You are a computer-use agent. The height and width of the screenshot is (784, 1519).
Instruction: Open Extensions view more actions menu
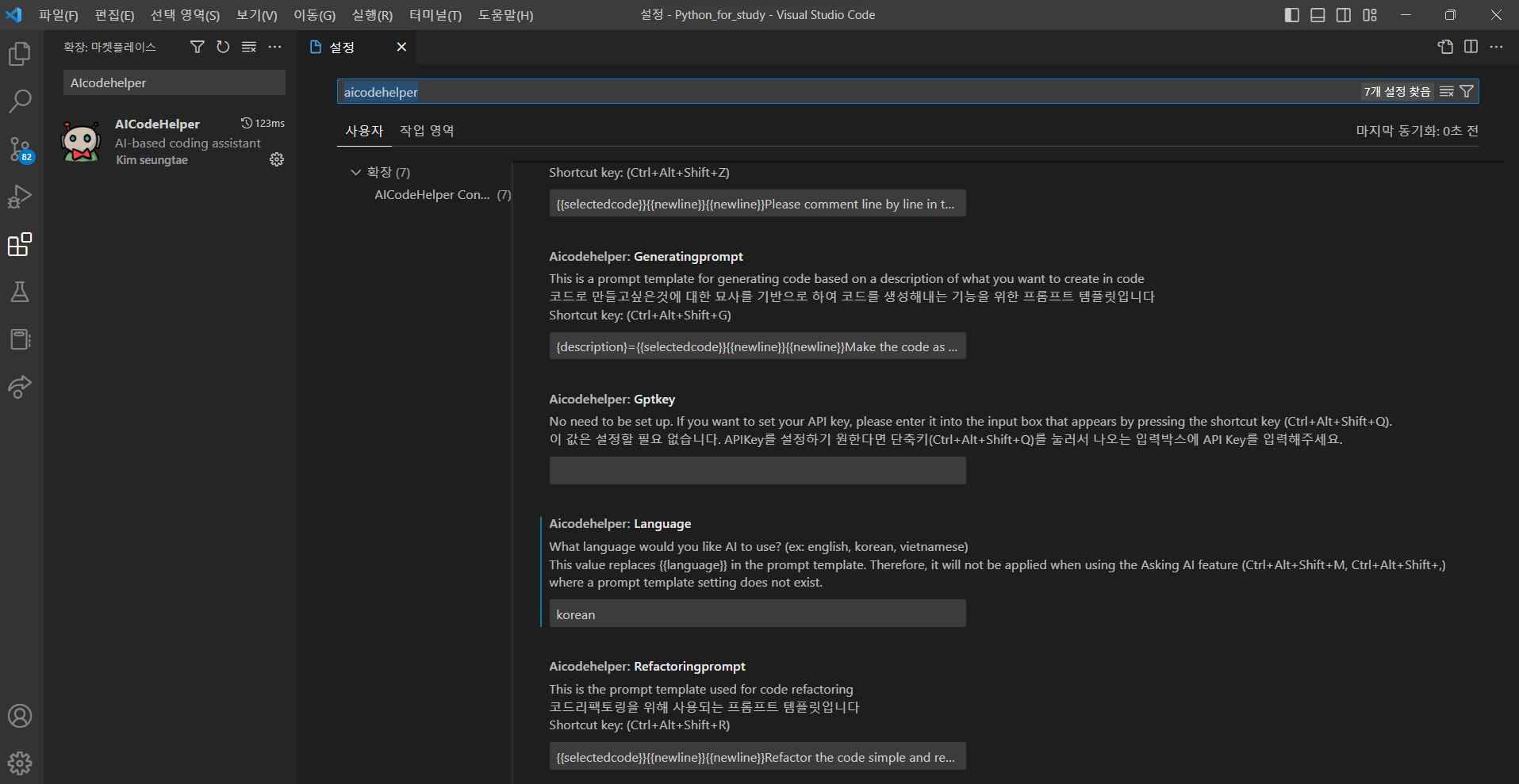(274, 47)
